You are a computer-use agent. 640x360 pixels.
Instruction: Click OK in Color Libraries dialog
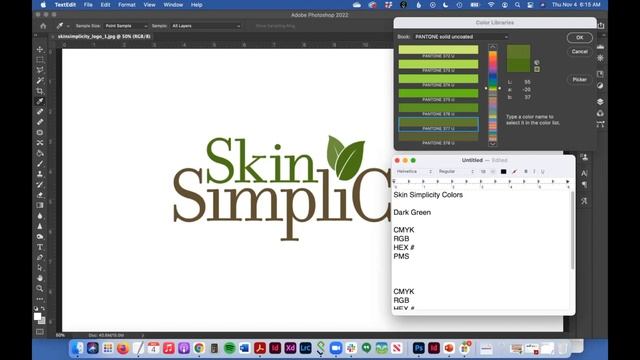580,38
